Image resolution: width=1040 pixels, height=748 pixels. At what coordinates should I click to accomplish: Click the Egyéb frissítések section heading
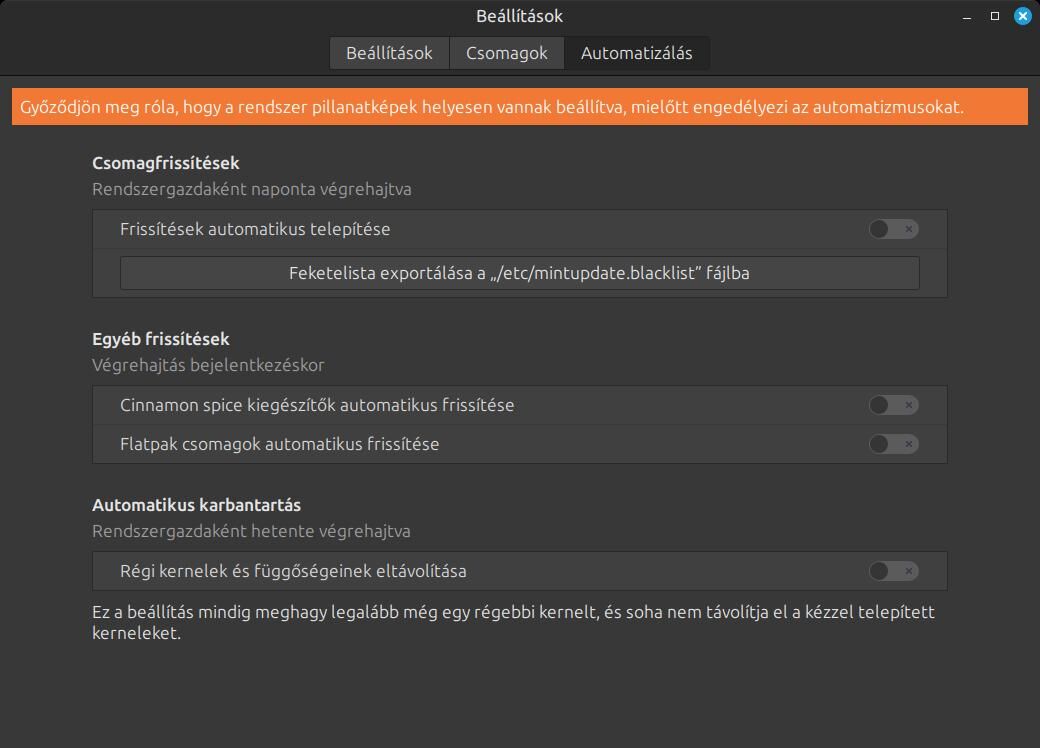click(x=161, y=339)
